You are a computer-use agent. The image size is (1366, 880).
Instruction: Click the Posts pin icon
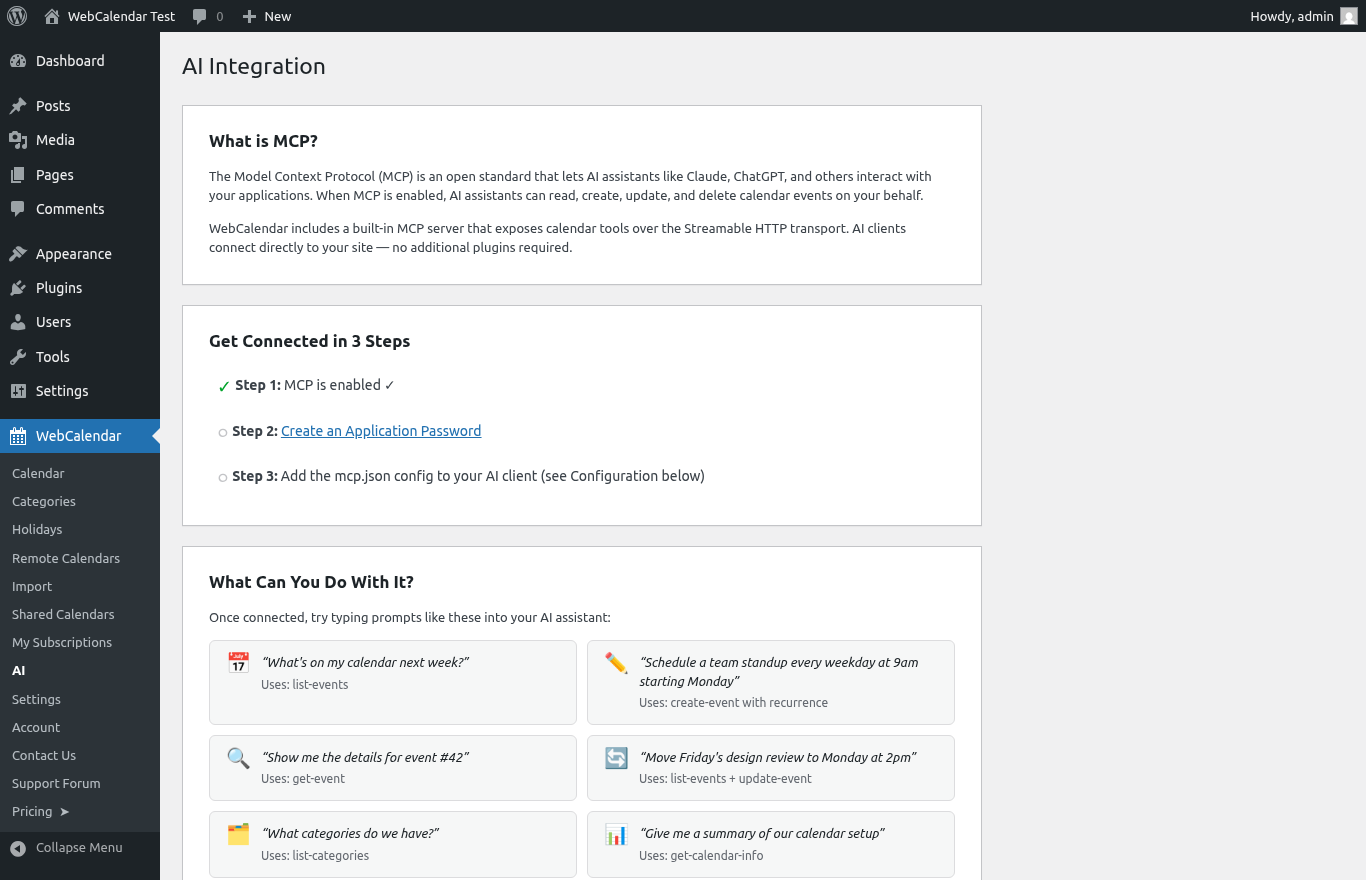(18, 106)
